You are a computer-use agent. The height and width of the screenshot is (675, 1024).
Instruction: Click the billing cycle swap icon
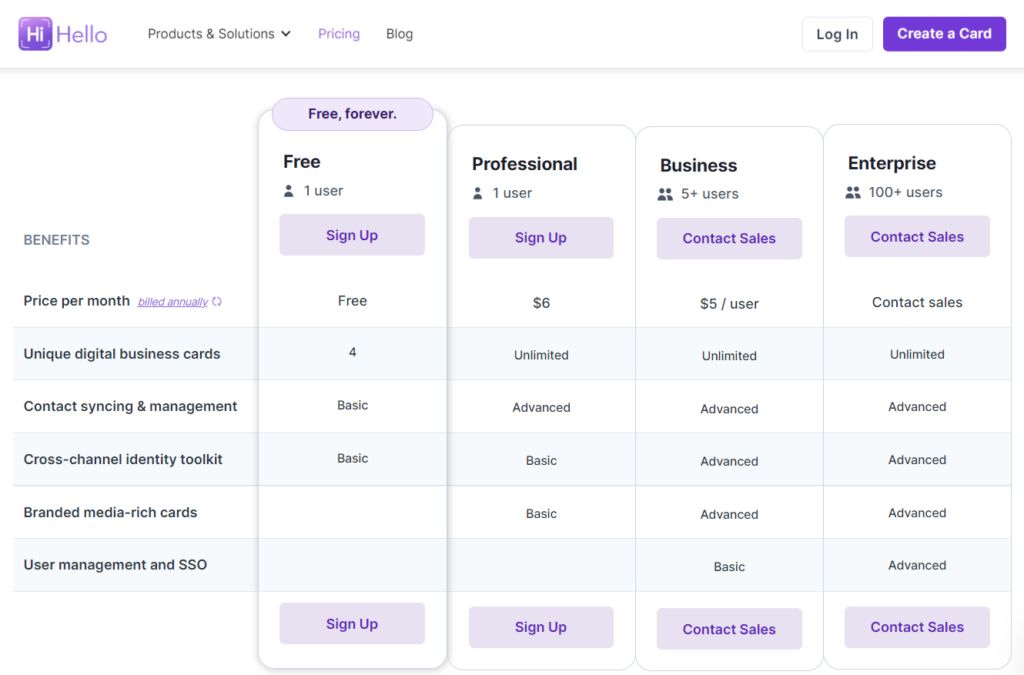coord(217,302)
